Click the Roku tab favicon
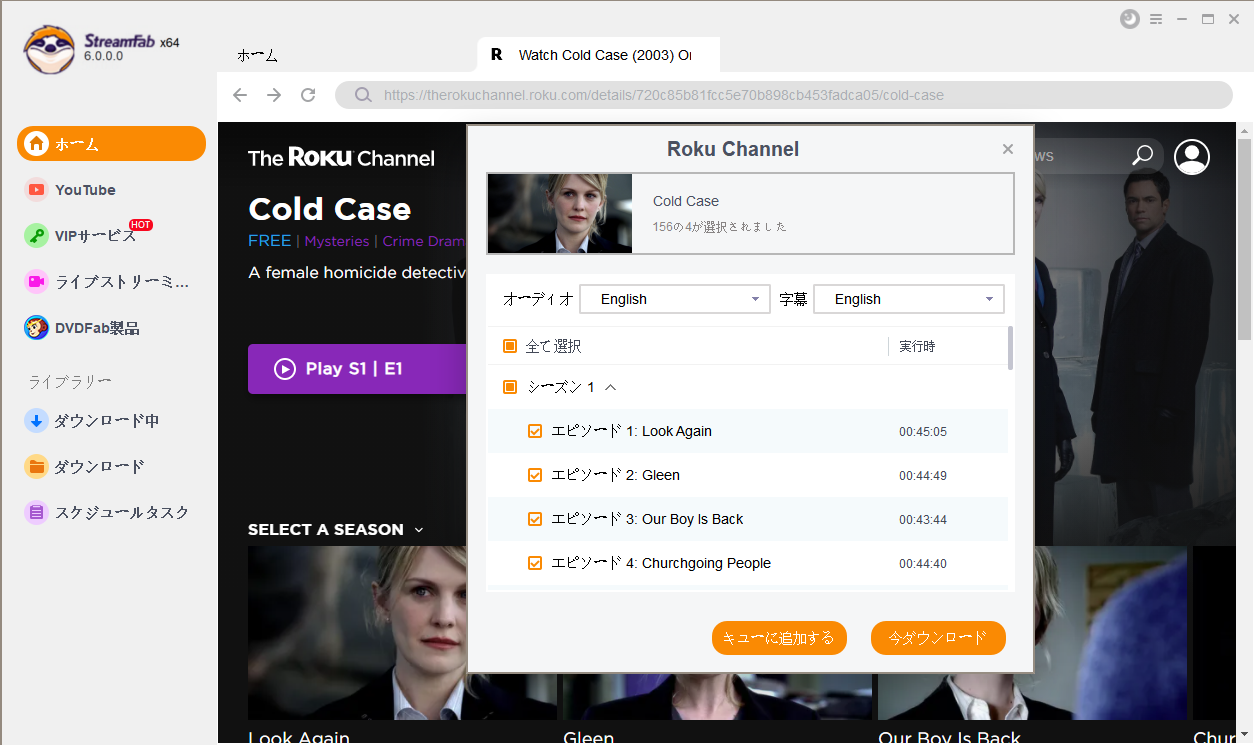Screen dimensions: 1254x745 496,55
